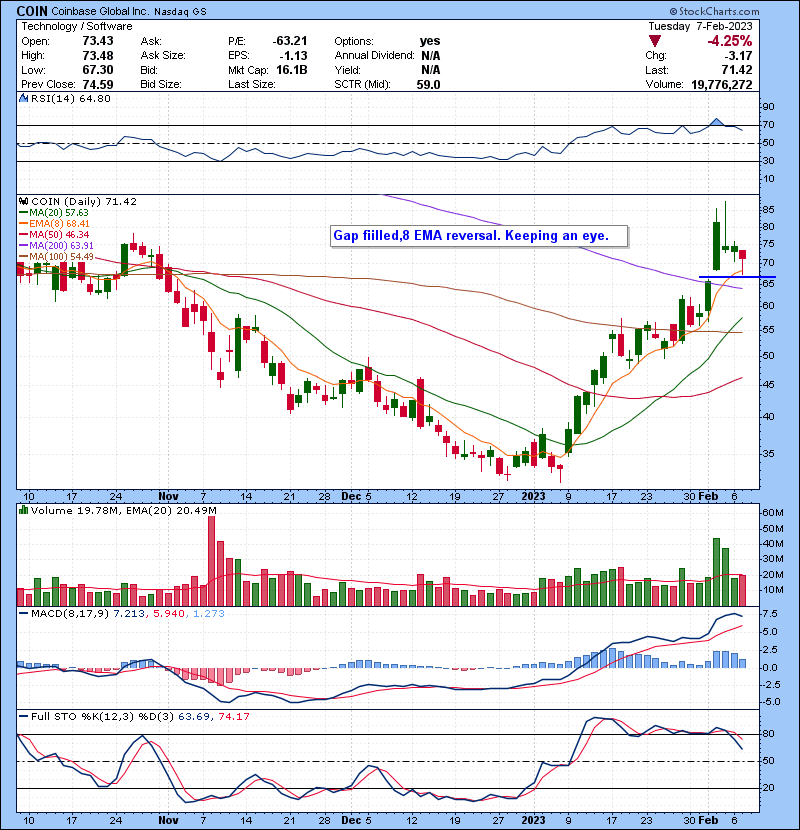Viewport: 800px width, 830px height.
Task: Click the -4.25% percent change figure
Action: tap(730, 41)
